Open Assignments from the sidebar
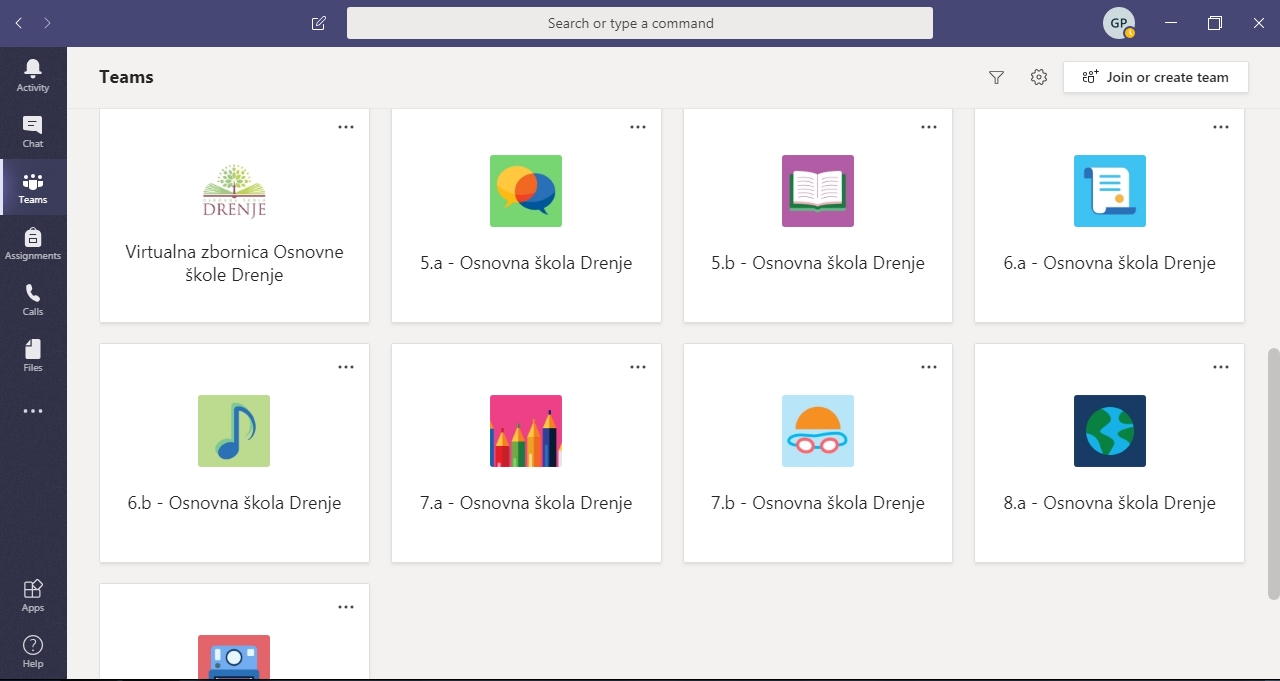Image resolution: width=1280 pixels, height=681 pixels. click(x=33, y=243)
